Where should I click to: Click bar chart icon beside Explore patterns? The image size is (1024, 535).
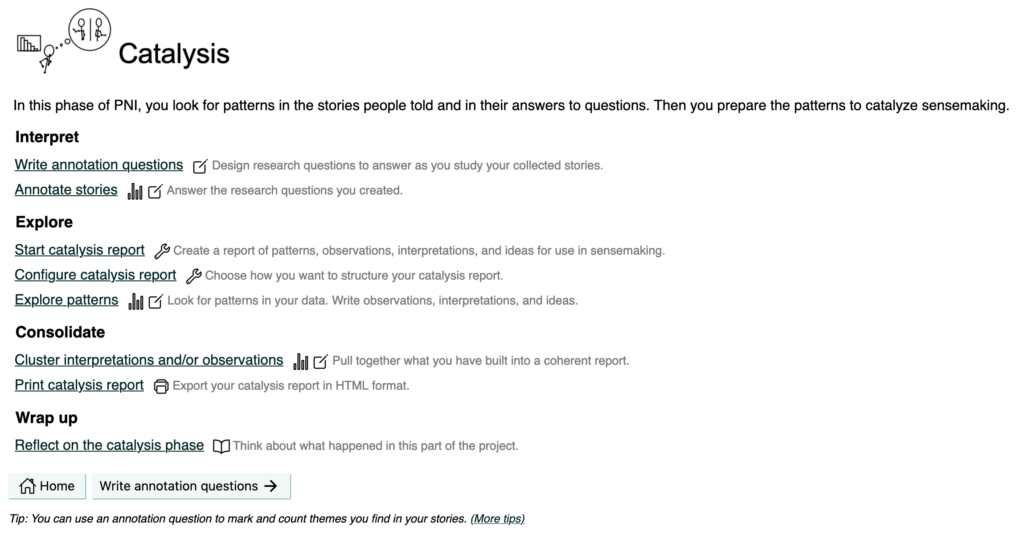pos(136,301)
